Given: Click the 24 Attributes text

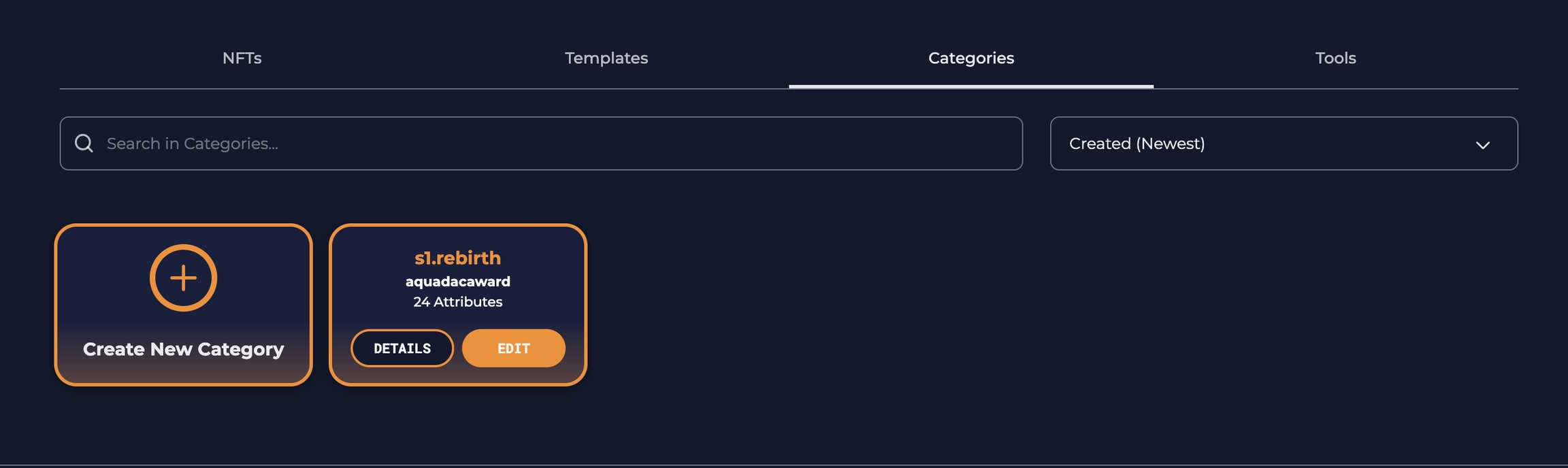Looking at the screenshot, I should 457,302.
